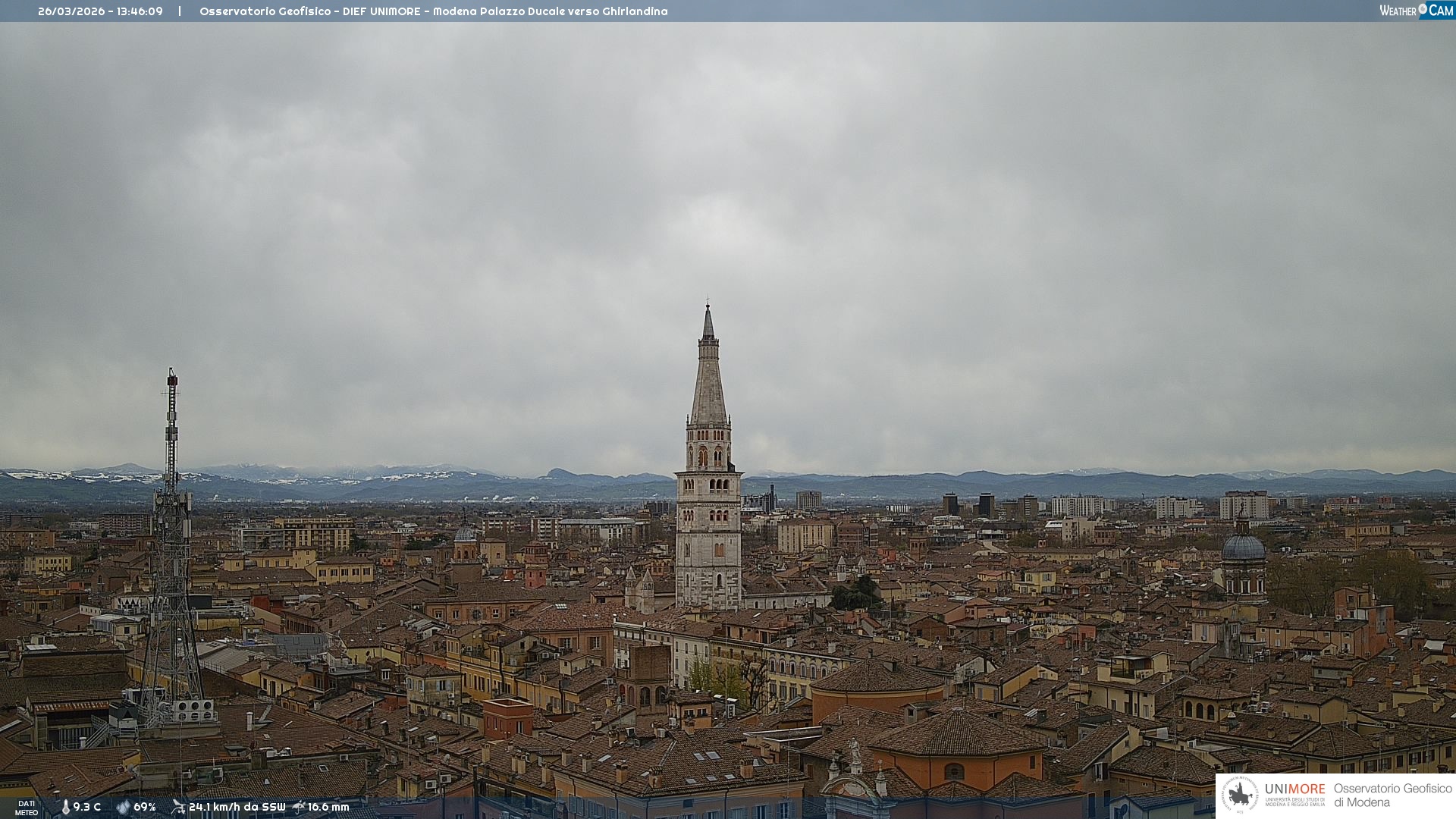1456x819 pixels.
Task: Click the thermometer temperature icon
Action: tap(65, 807)
